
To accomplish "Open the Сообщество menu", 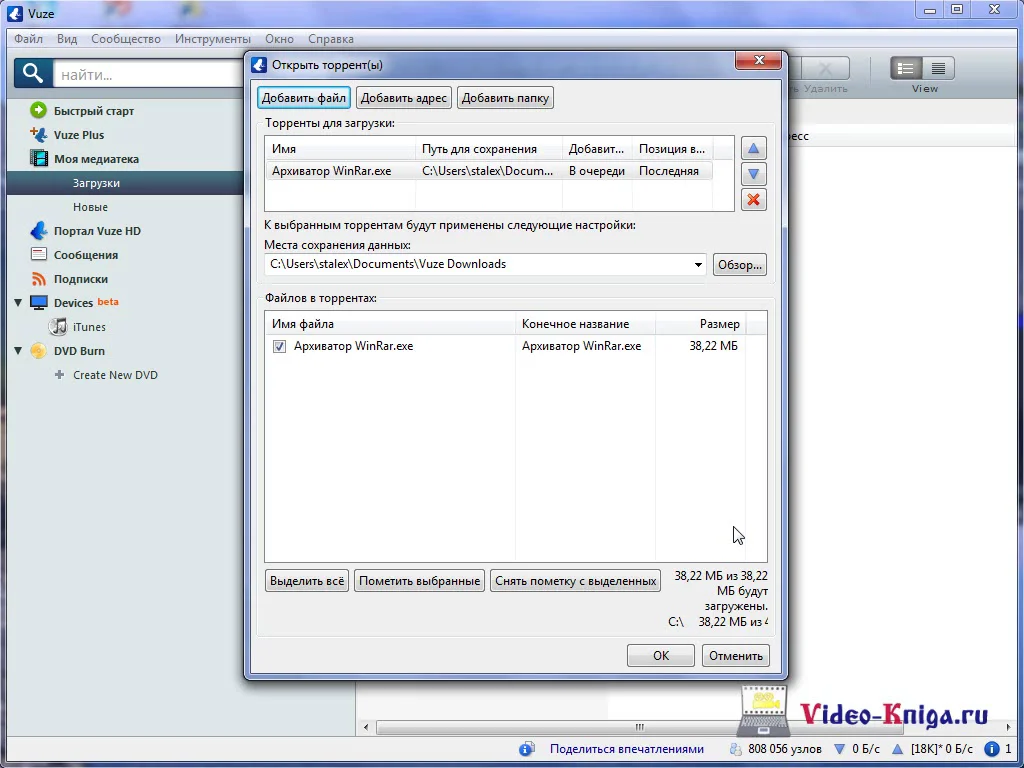I will pyautogui.click(x=126, y=39).
